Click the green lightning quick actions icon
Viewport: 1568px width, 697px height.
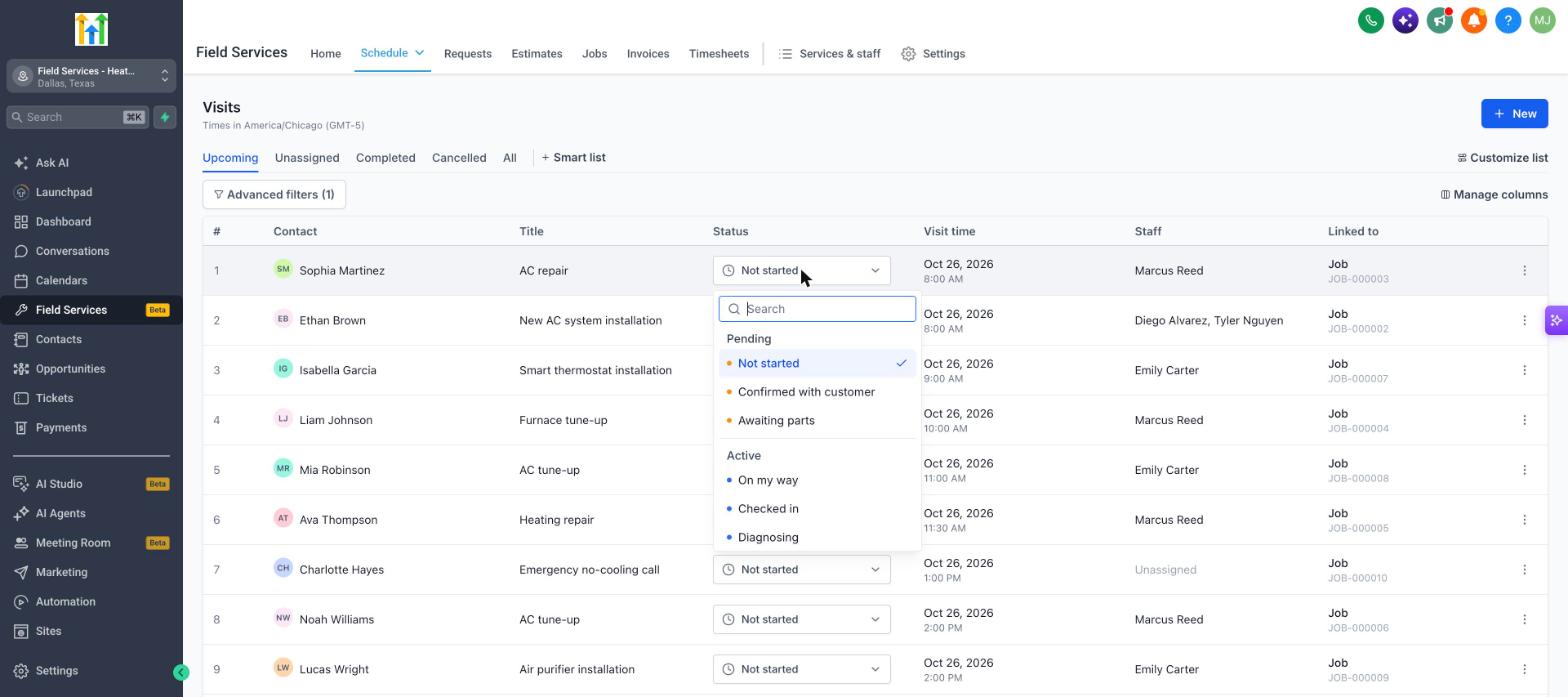pos(165,117)
